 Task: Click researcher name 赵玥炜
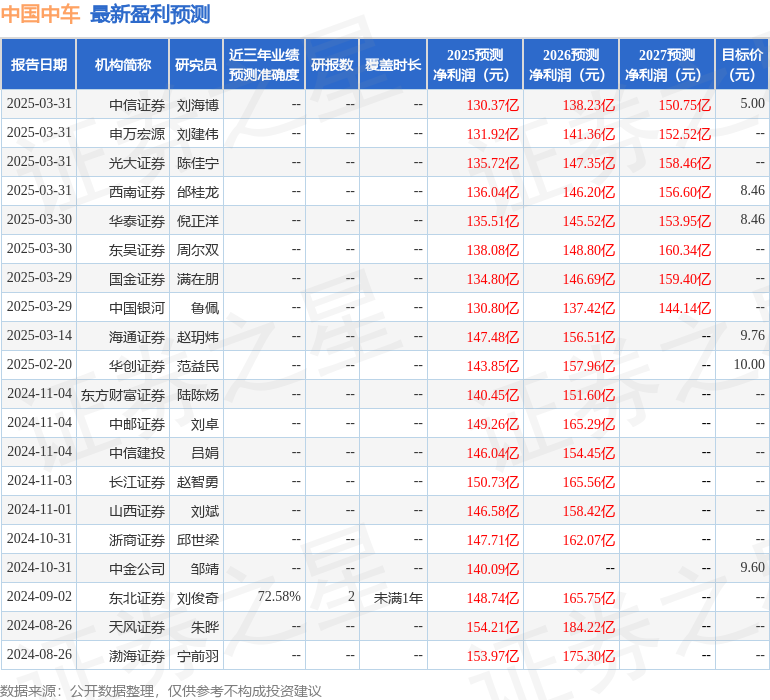coord(198,337)
